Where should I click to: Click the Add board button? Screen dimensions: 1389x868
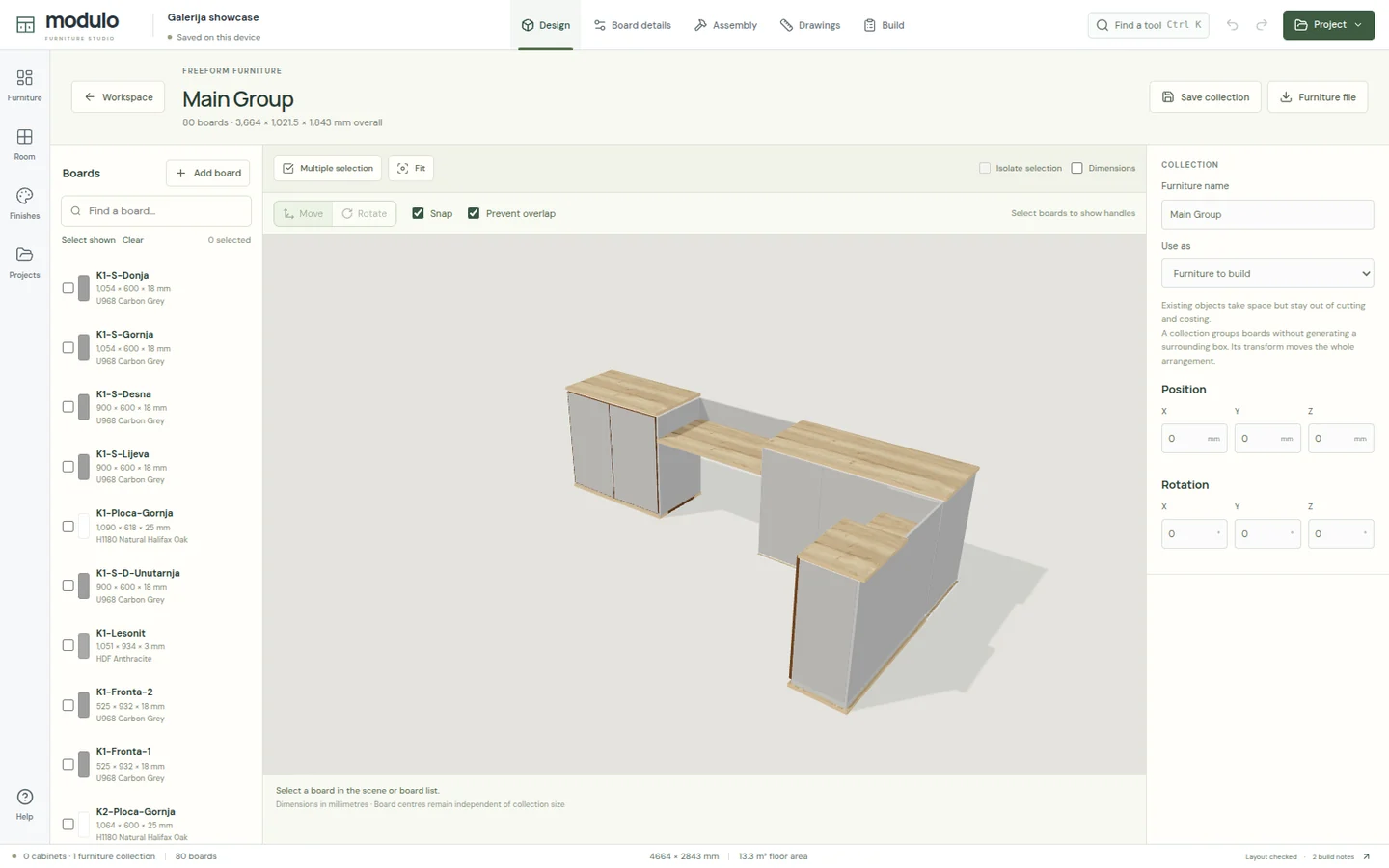tap(208, 173)
